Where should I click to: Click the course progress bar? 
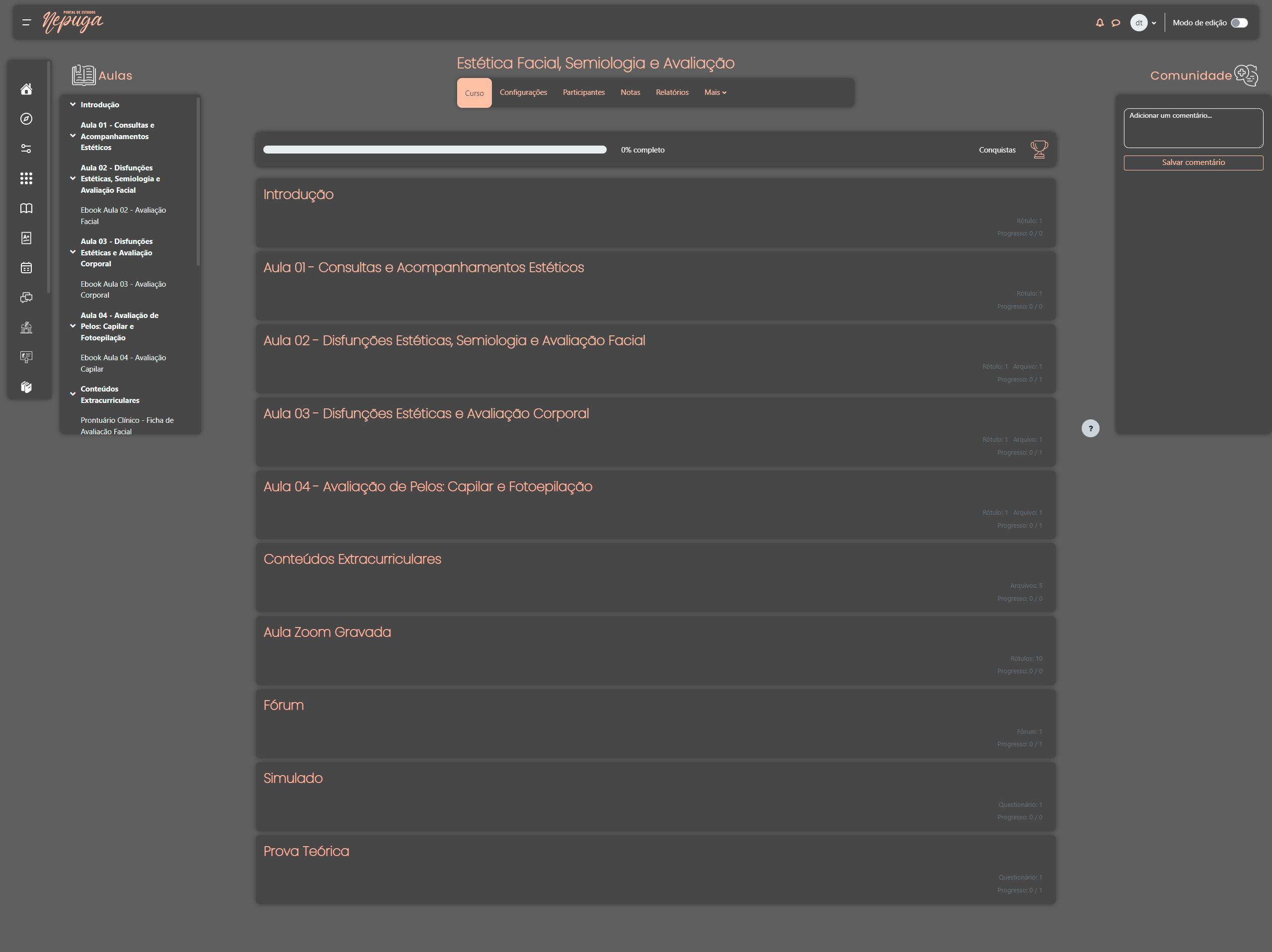point(435,150)
